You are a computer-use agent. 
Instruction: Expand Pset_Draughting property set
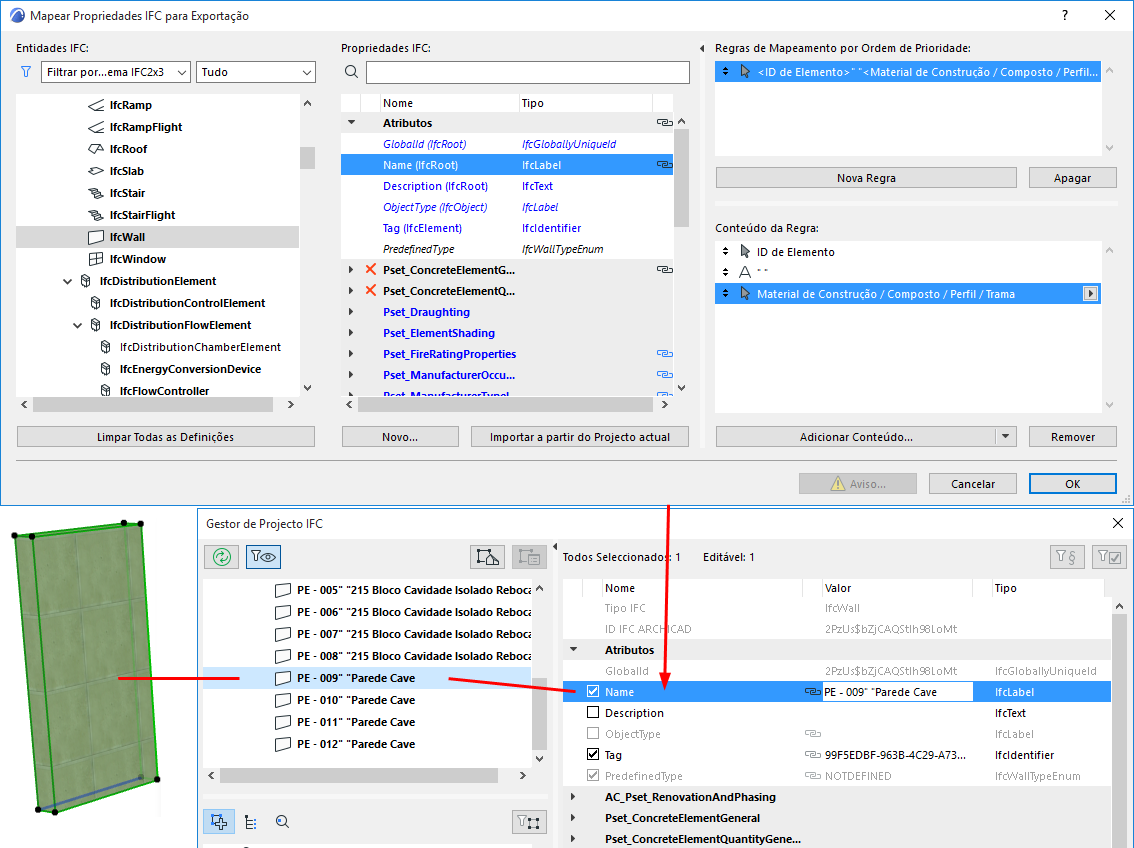(x=351, y=312)
